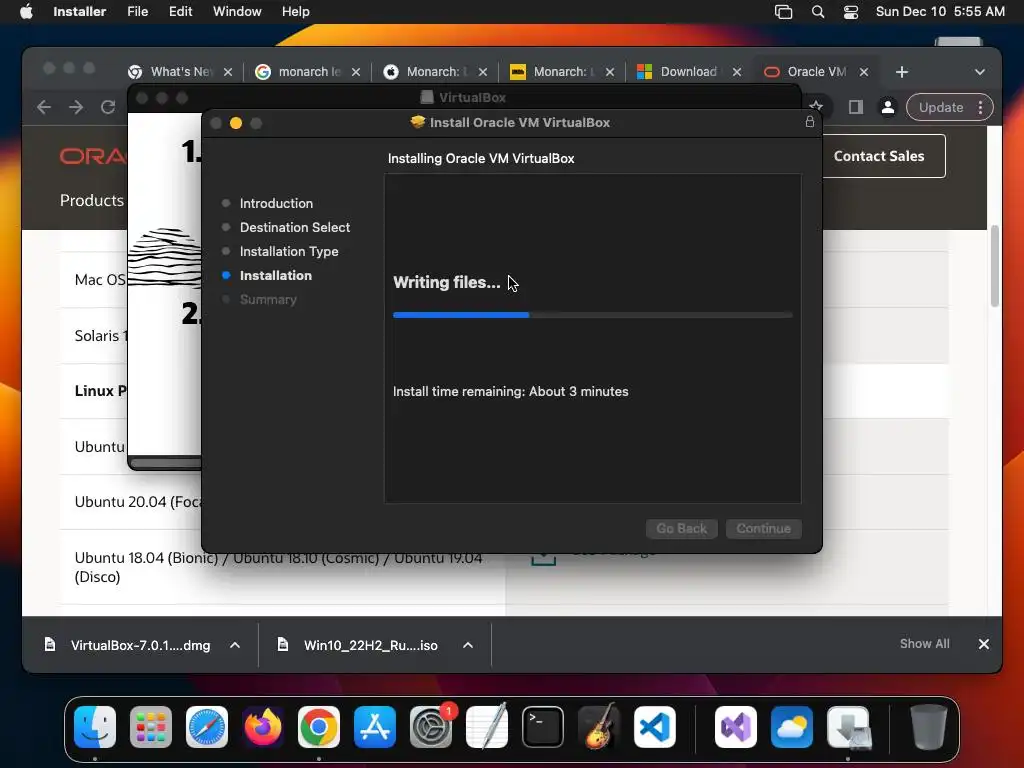Launch Terminal from the Dock

click(543, 727)
